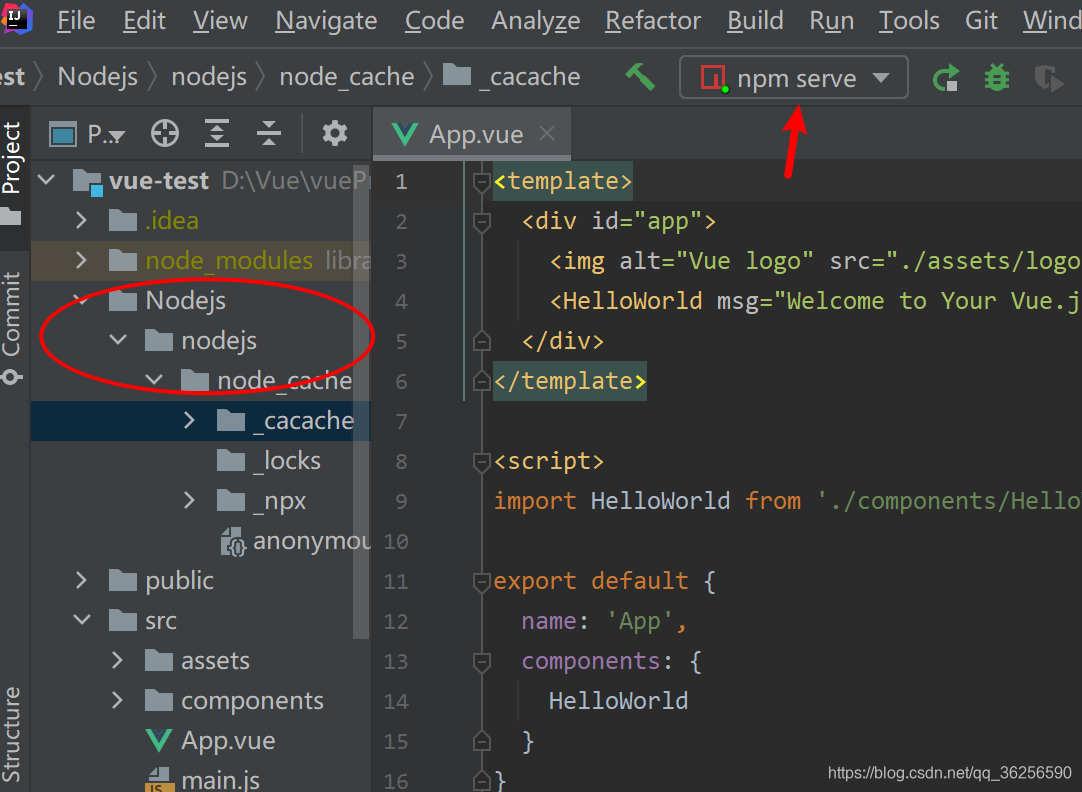
Task: Click the IntelliJ IDEA logo icon
Action: pos(17,19)
